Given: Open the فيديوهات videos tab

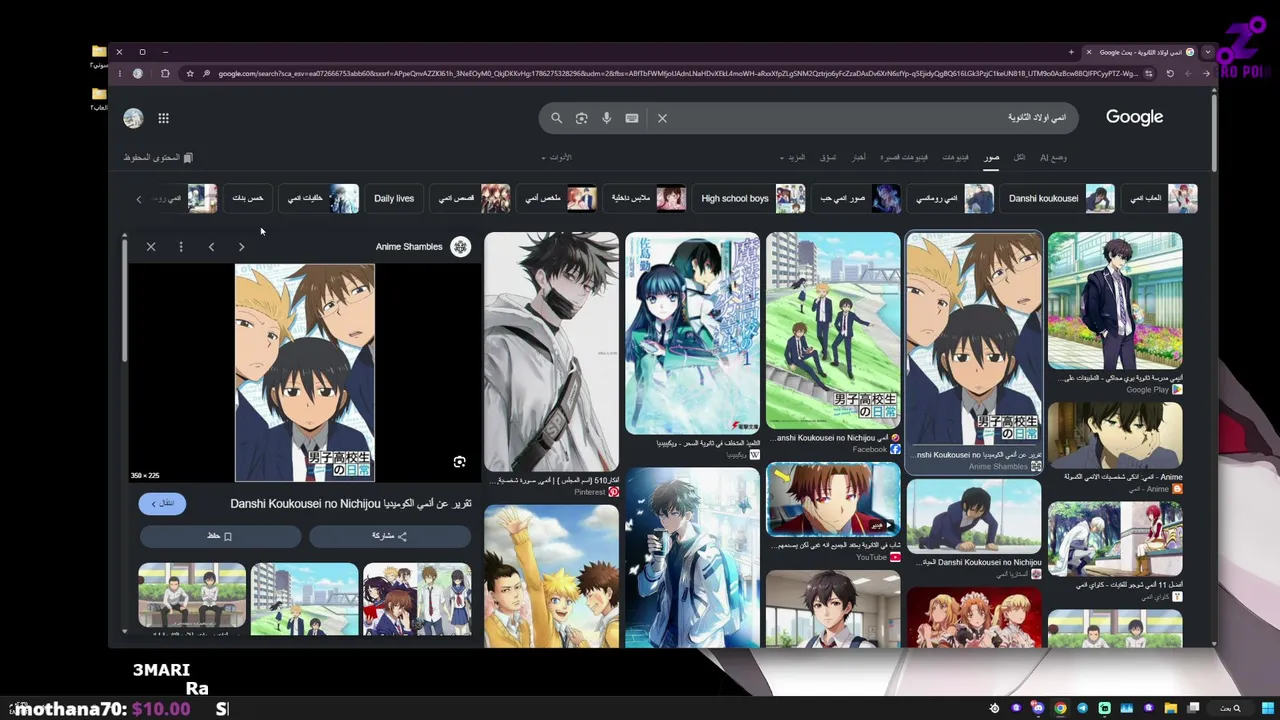Looking at the screenshot, I should click(x=955, y=157).
